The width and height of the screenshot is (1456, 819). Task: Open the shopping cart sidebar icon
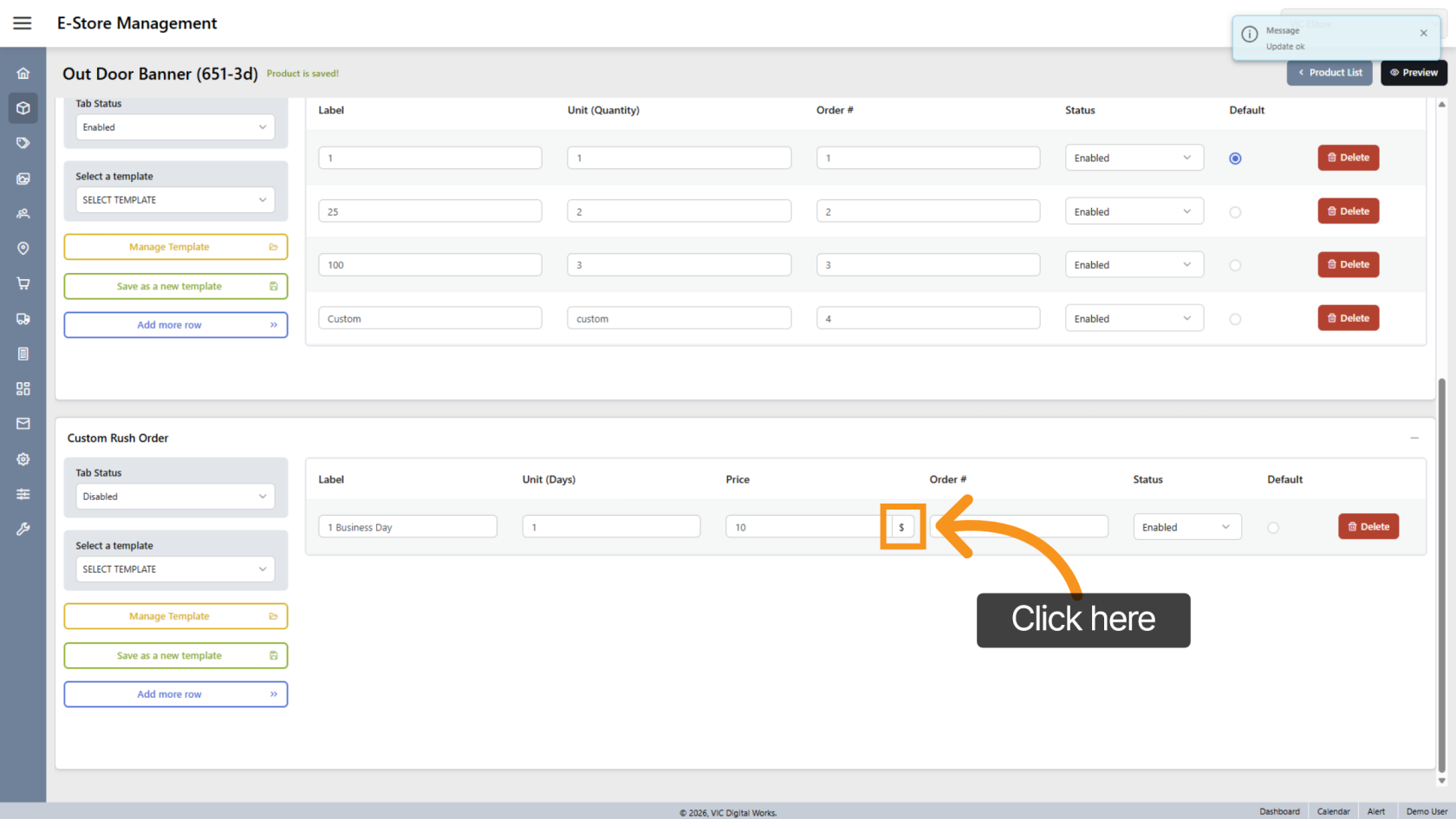click(x=23, y=283)
